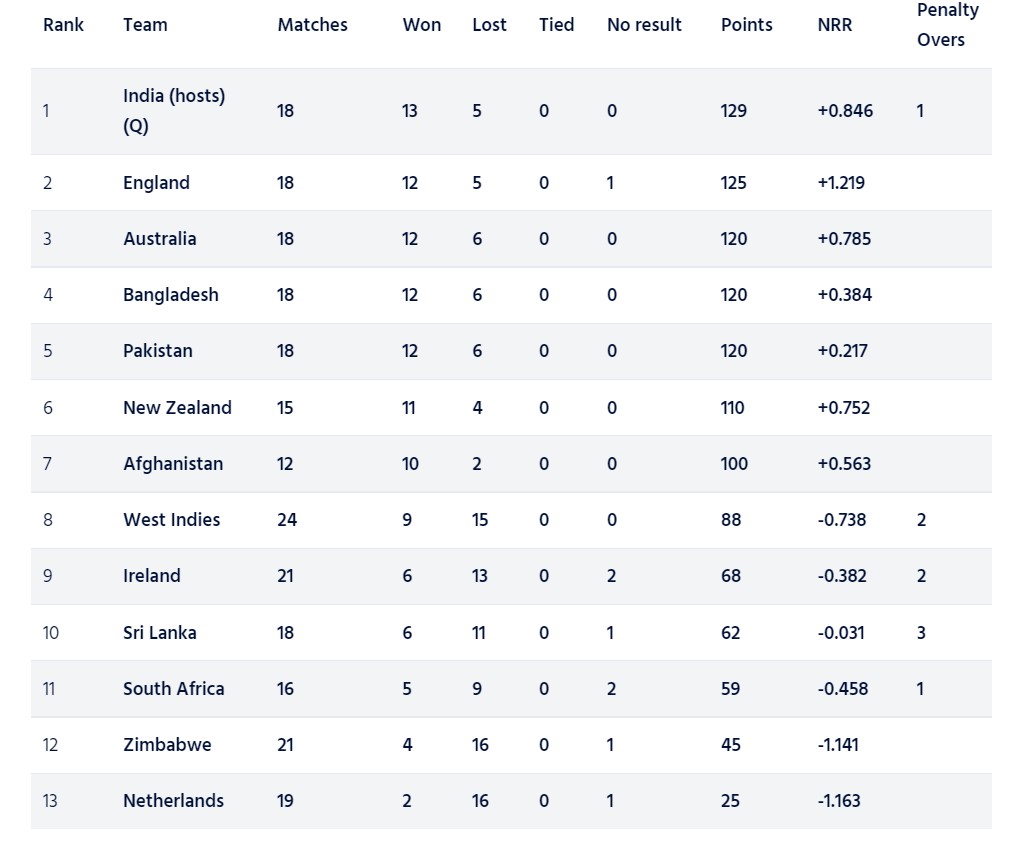Click the Team column header
This screenshot has height=855, width=1017.
click(x=145, y=25)
